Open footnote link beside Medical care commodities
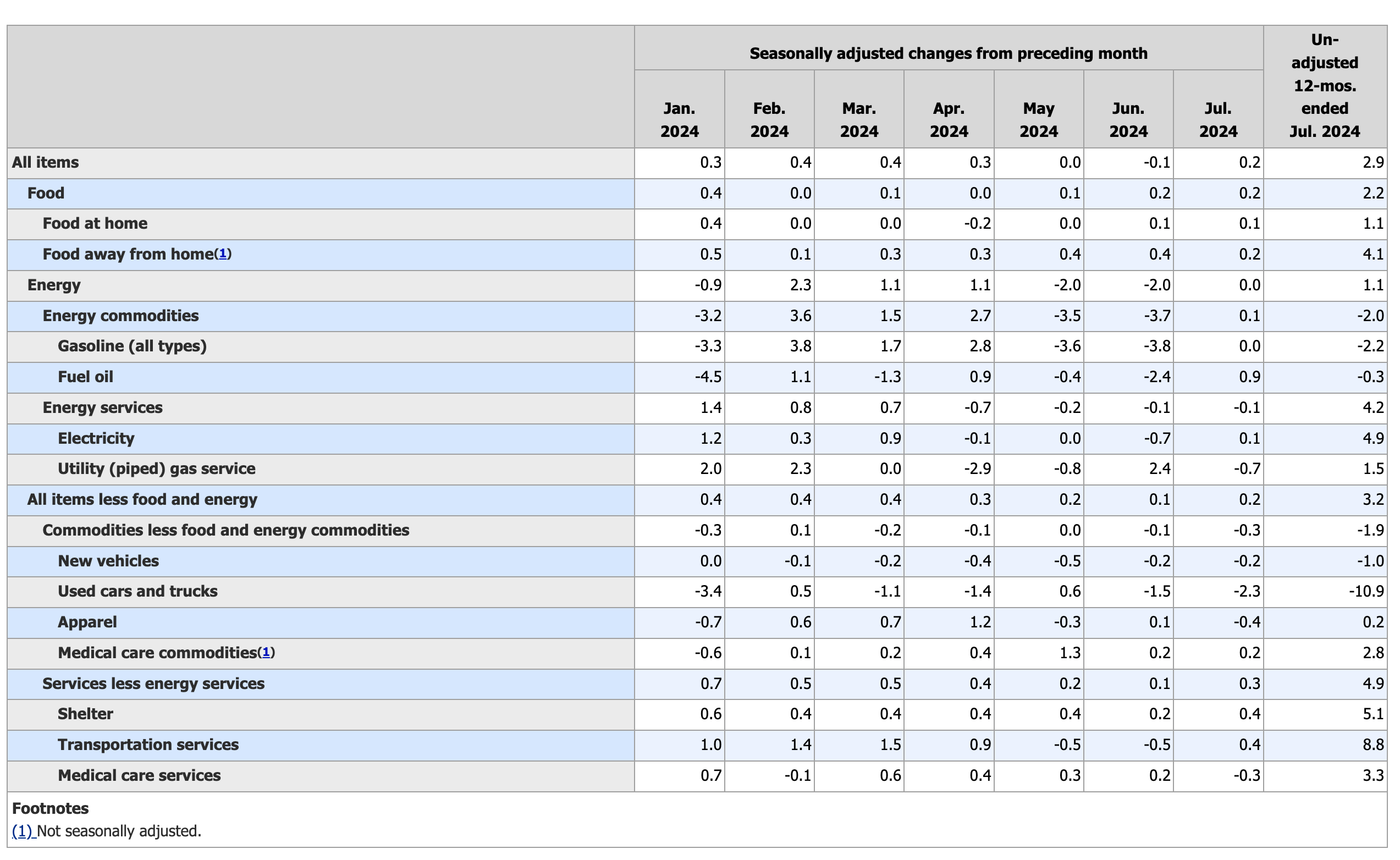 (266, 653)
